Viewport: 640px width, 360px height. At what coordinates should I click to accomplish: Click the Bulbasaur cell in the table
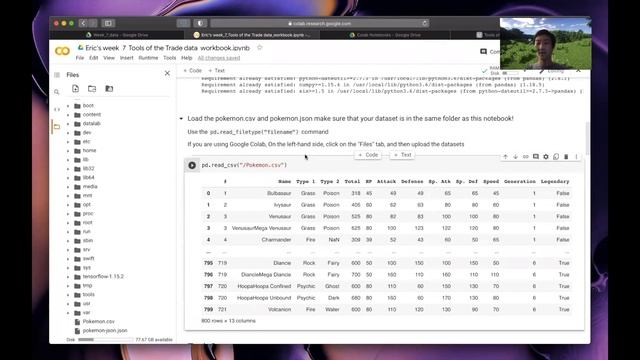pyautogui.click(x=279, y=193)
